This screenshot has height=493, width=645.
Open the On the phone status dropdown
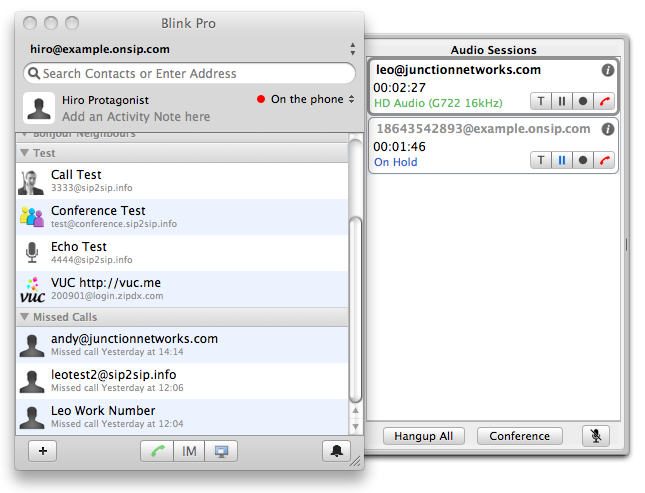tap(305, 99)
